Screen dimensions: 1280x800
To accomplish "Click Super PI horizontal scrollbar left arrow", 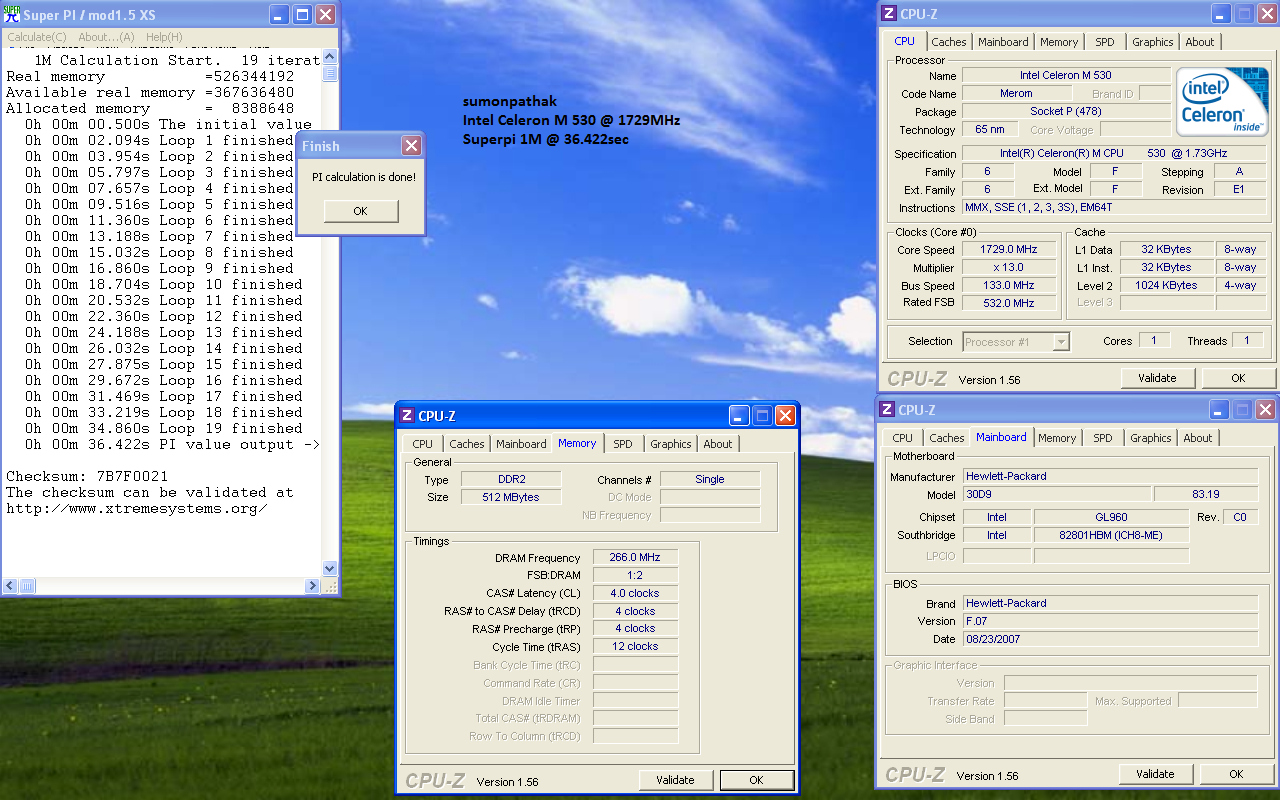I will (x=10, y=586).
